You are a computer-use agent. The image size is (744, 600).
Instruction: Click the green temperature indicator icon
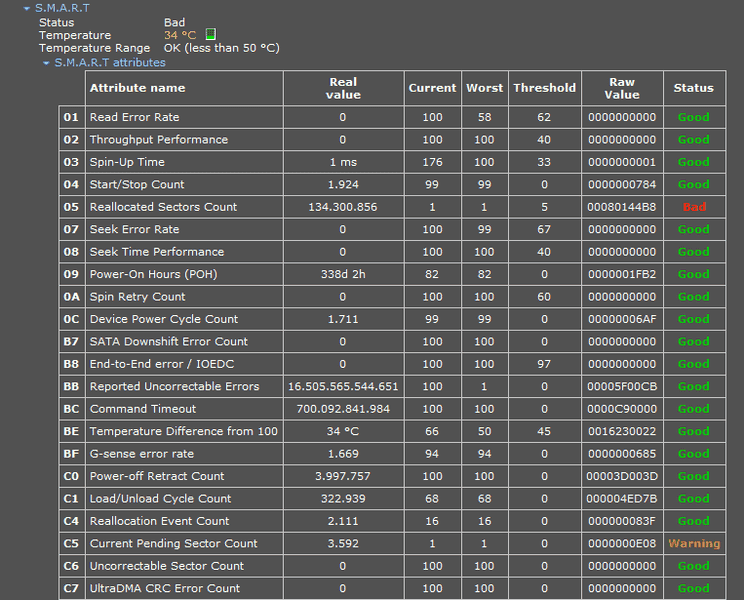(x=210, y=35)
